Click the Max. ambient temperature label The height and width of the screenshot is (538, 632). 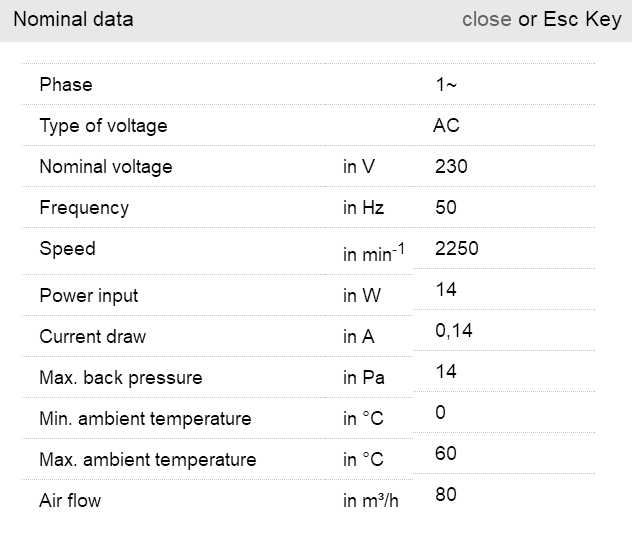(x=147, y=460)
